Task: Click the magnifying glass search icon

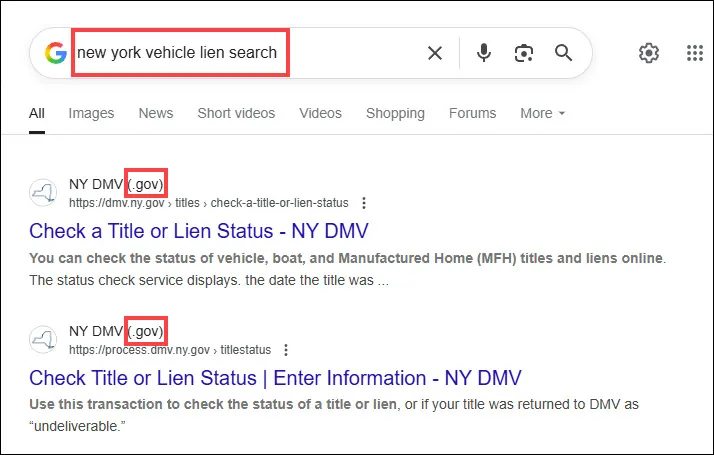Action: pos(563,53)
